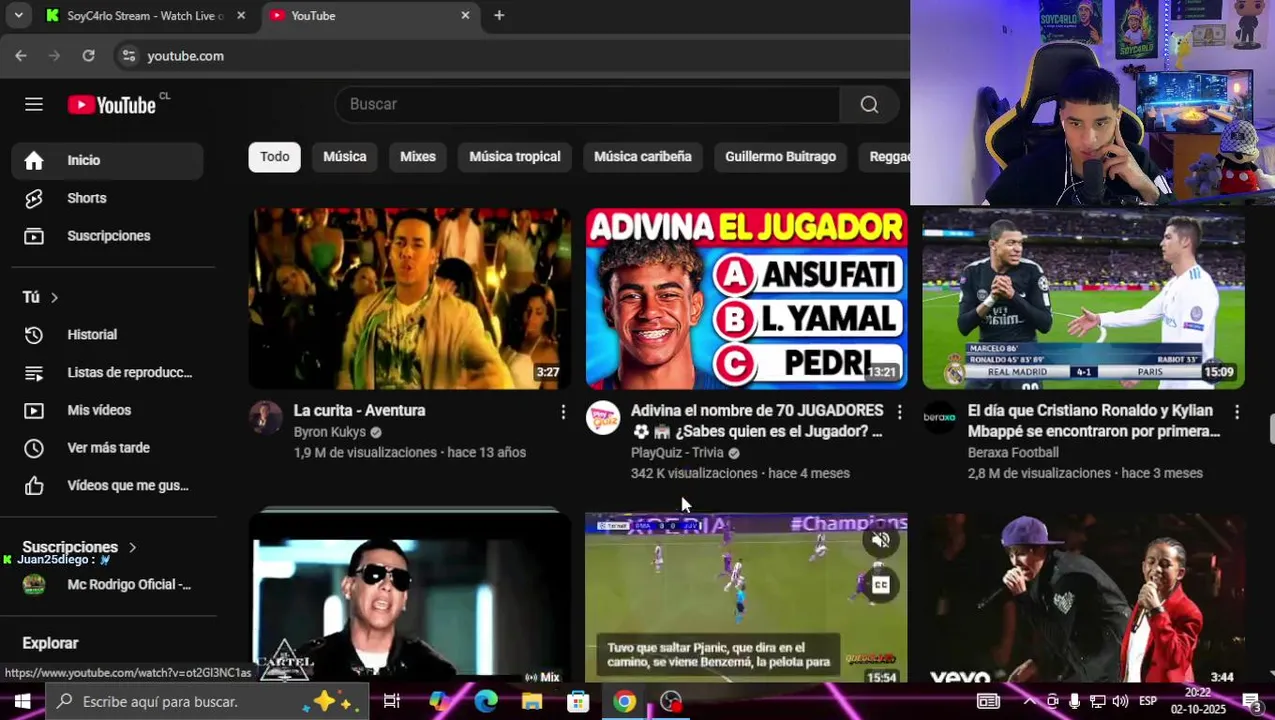
Task: Click the page vertical scrollbar
Action: click(1271, 430)
